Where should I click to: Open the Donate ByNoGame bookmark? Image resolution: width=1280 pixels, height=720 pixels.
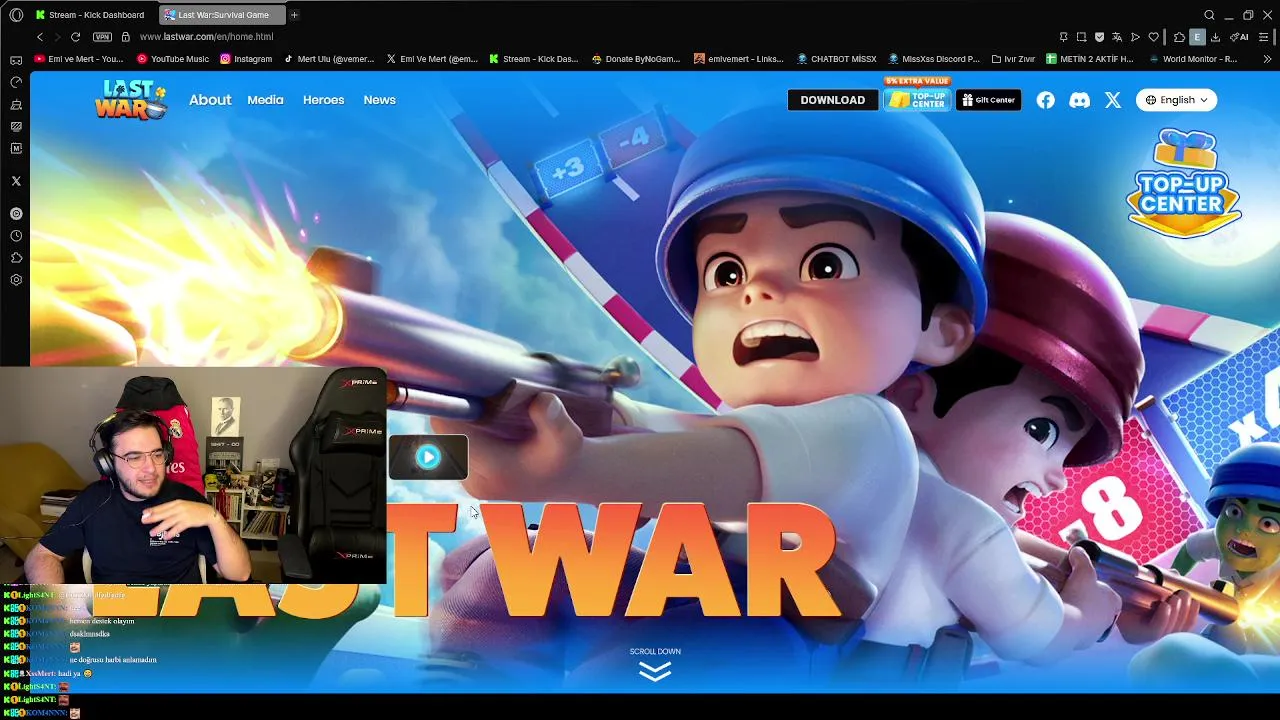pyautogui.click(x=636, y=59)
